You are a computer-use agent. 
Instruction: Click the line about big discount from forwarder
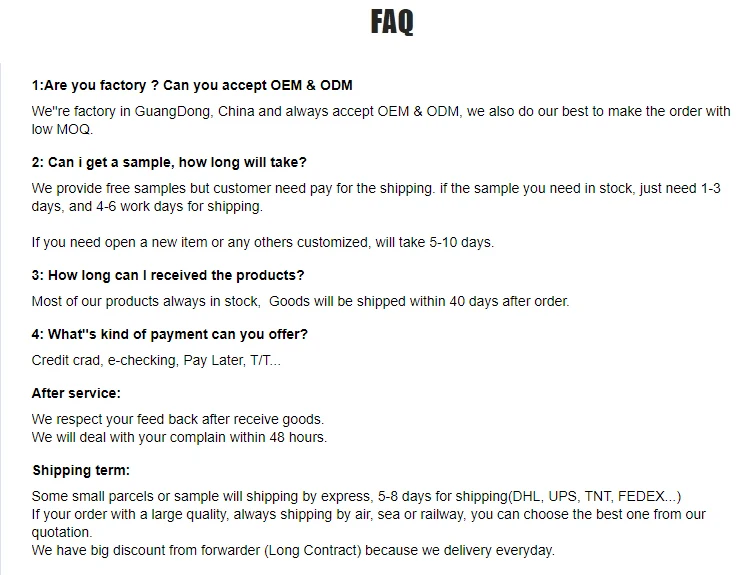pyautogui.click(x=293, y=550)
